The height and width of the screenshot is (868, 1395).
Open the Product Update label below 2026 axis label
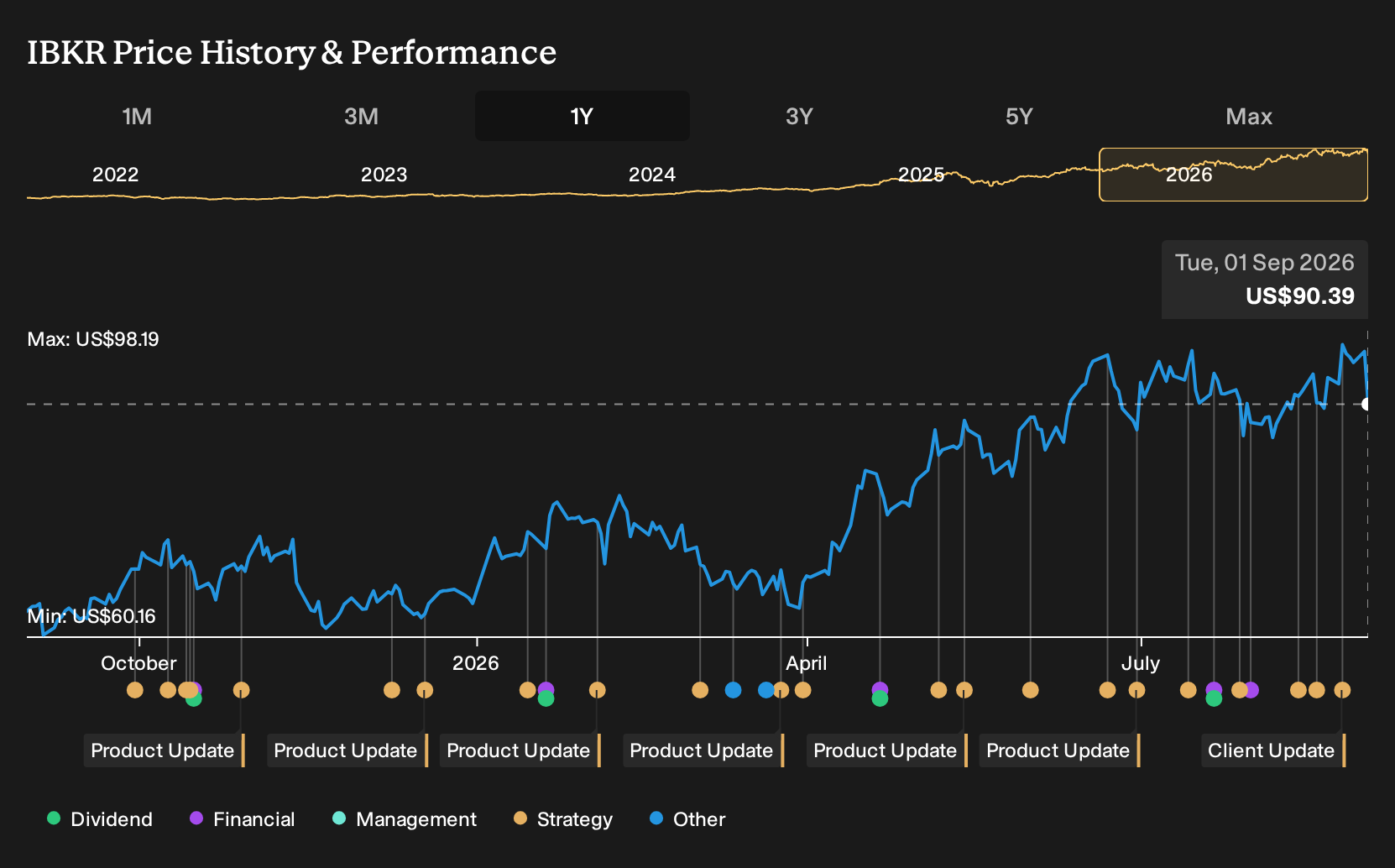[520, 750]
